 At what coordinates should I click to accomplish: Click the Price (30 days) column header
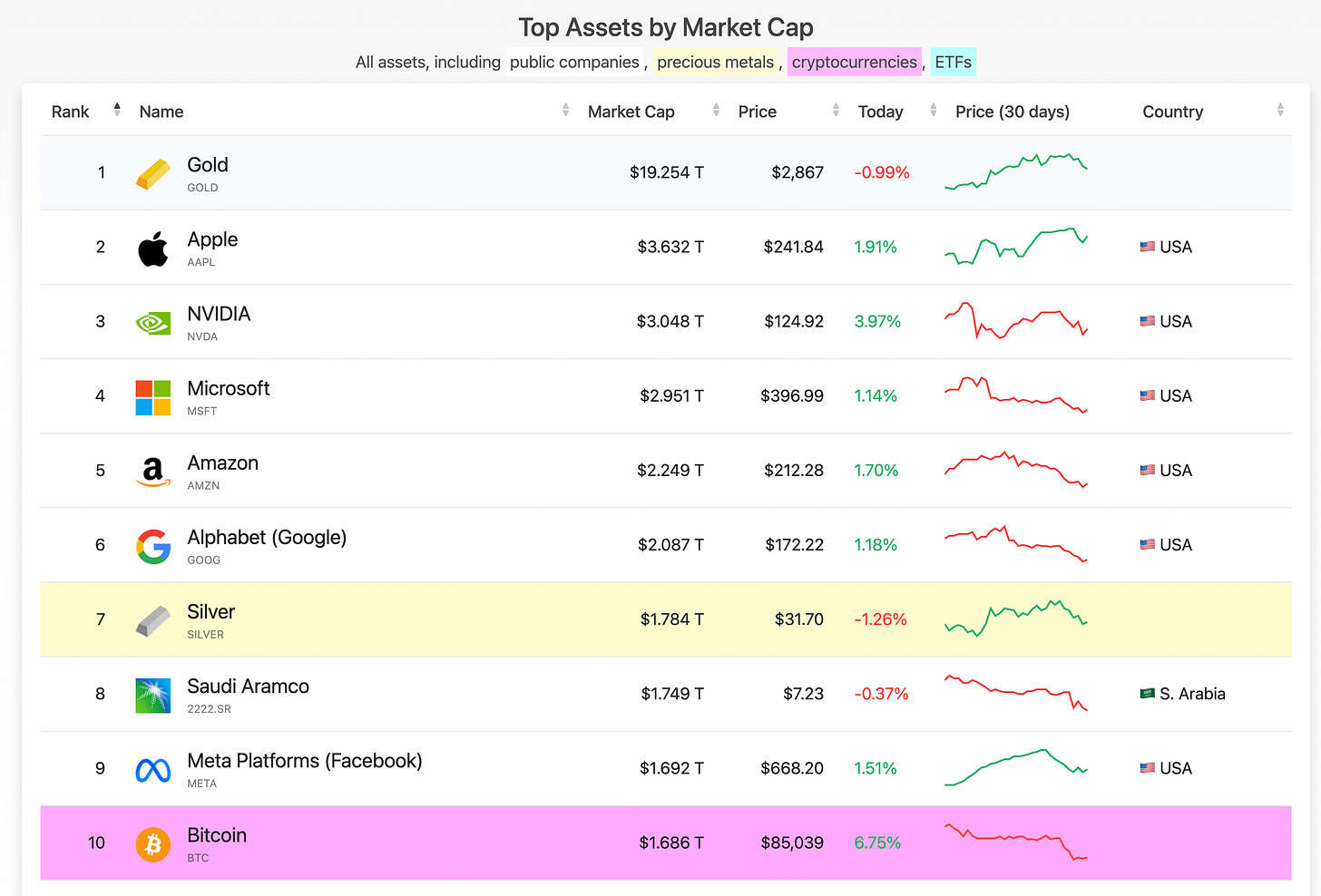tap(1013, 112)
